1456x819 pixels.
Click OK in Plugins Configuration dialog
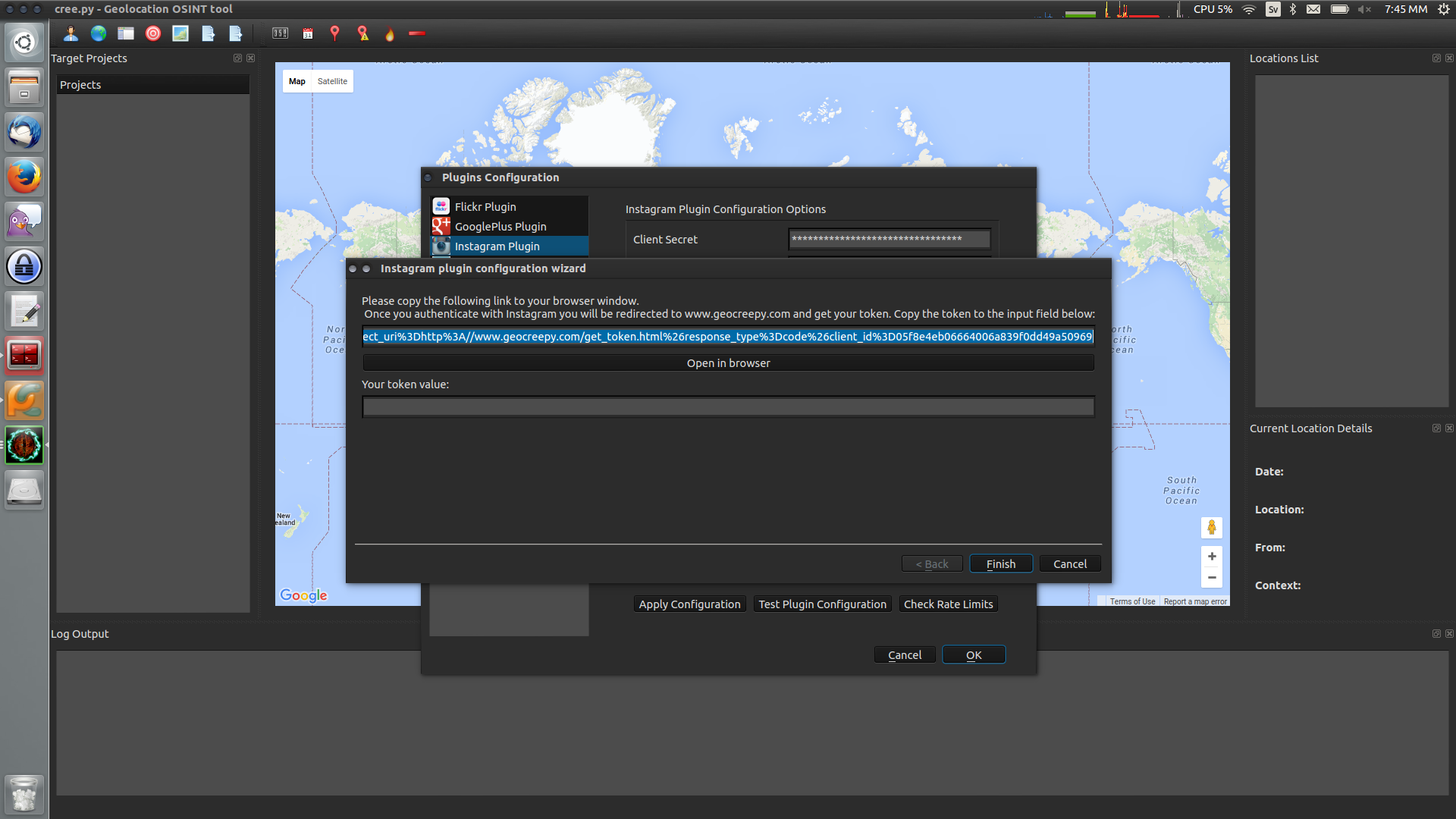(x=974, y=654)
